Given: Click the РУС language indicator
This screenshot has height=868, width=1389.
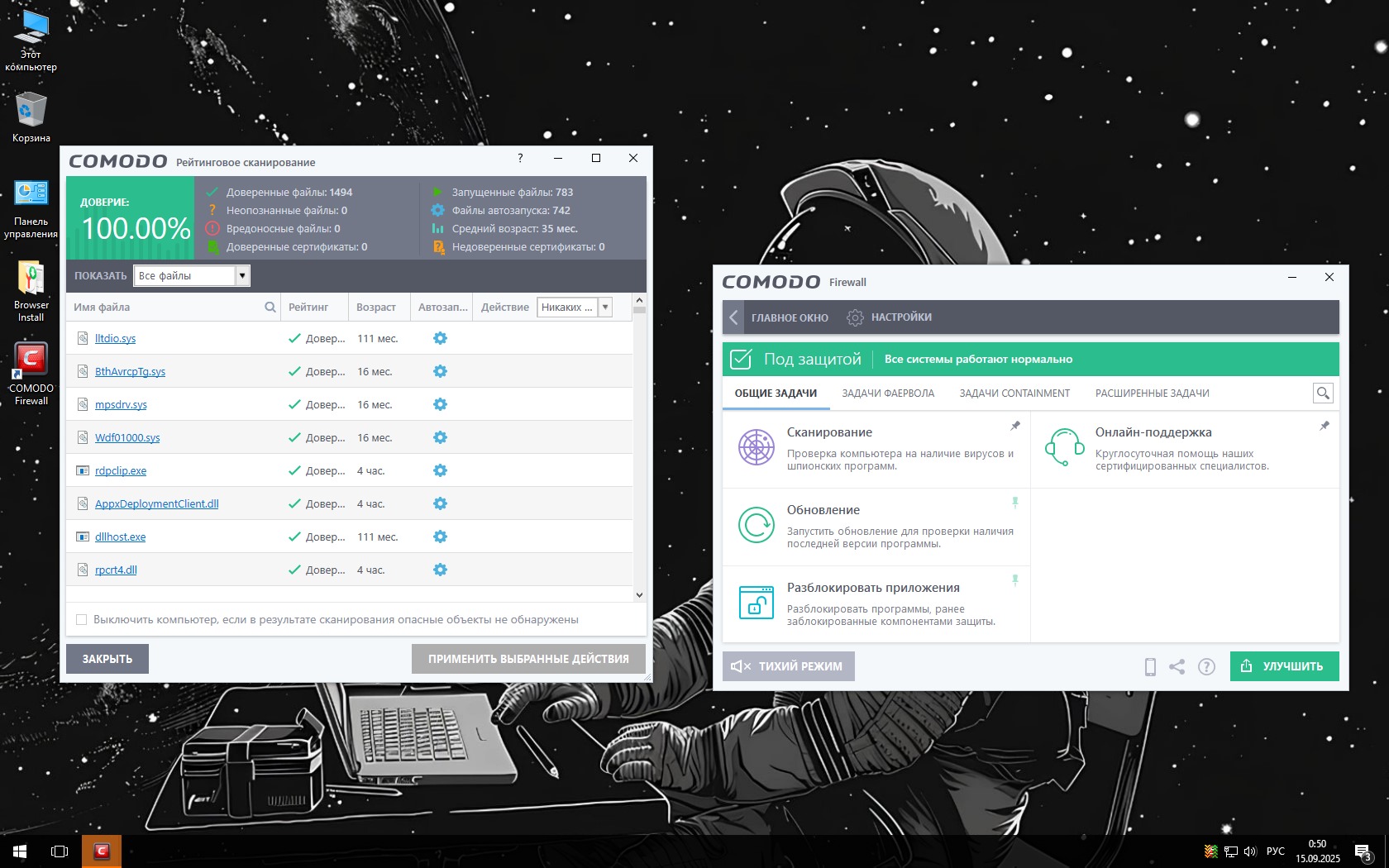Looking at the screenshot, I should [x=1276, y=851].
